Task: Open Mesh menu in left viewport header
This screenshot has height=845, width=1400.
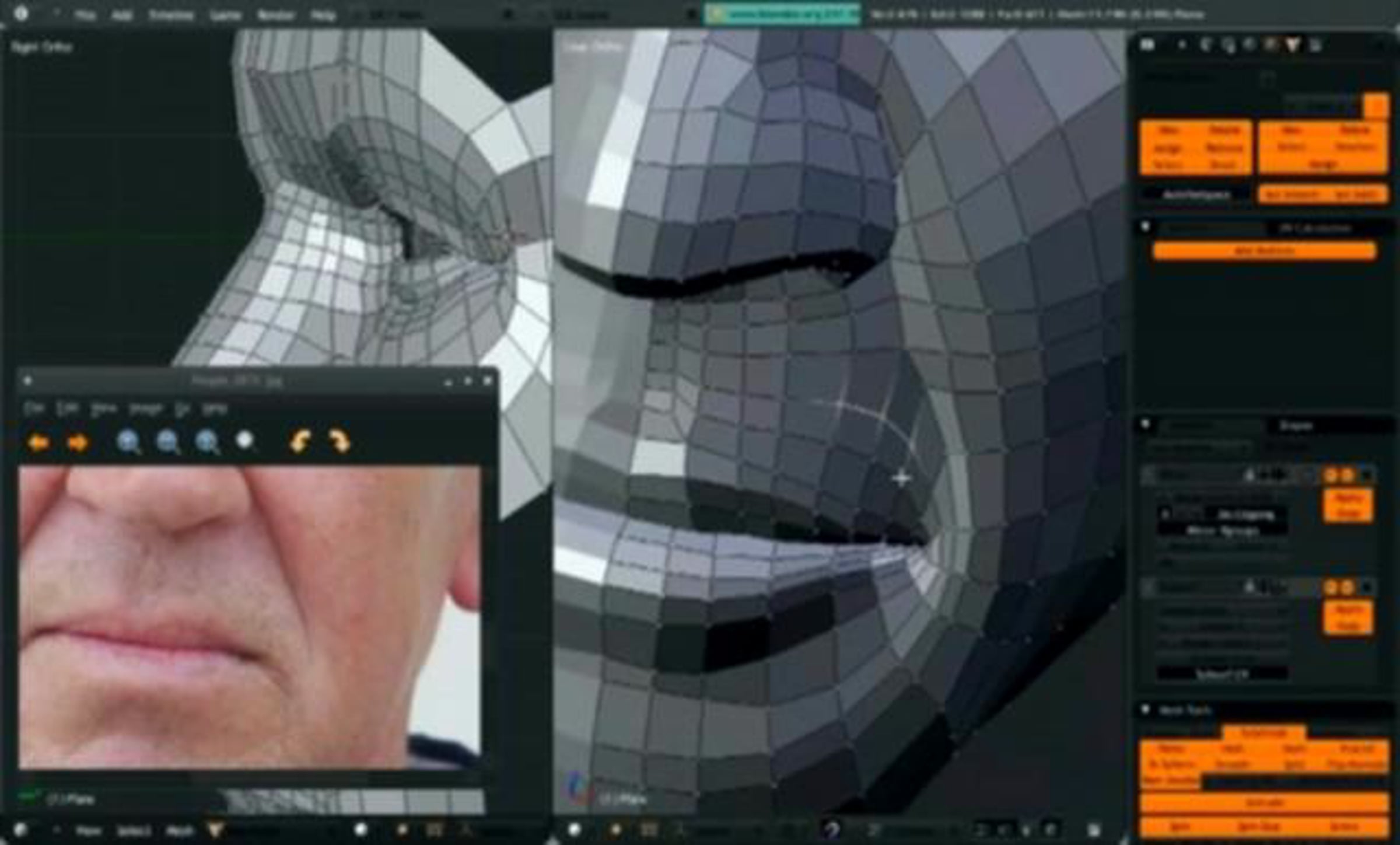Action: 179,830
